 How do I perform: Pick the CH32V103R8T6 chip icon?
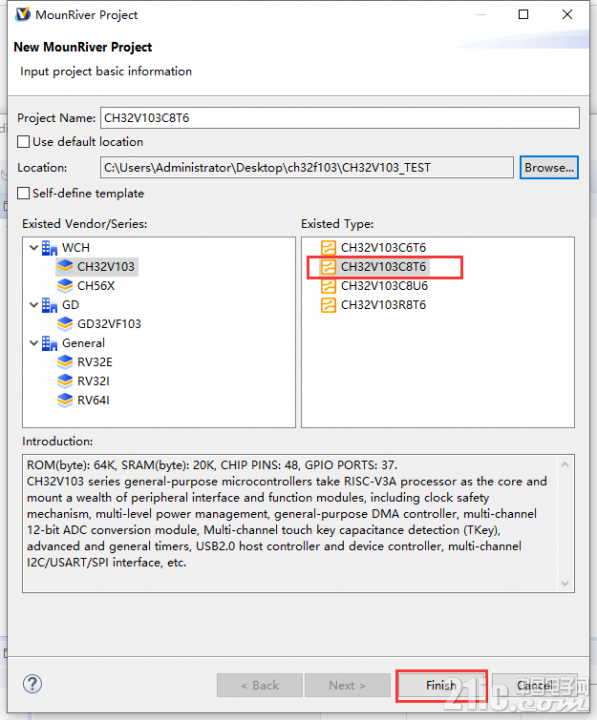pos(328,305)
